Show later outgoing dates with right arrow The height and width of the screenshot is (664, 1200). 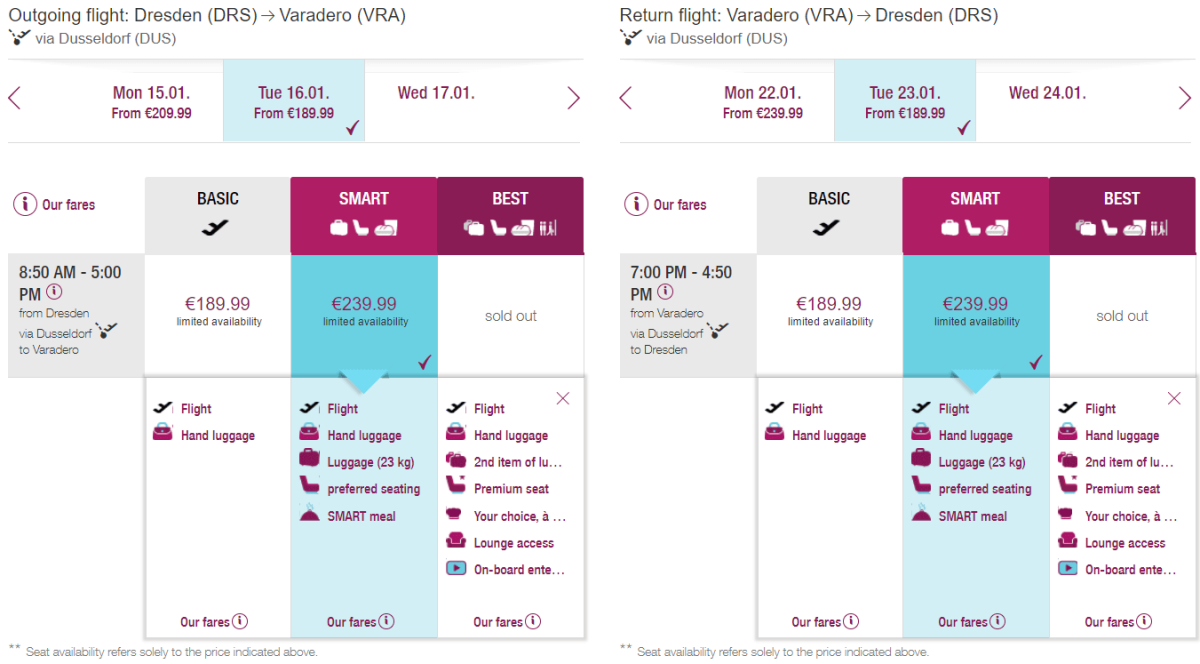pos(573,98)
